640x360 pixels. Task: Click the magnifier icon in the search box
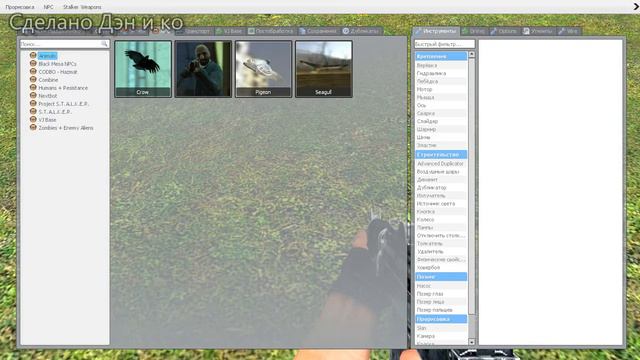(x=104, y=44)
